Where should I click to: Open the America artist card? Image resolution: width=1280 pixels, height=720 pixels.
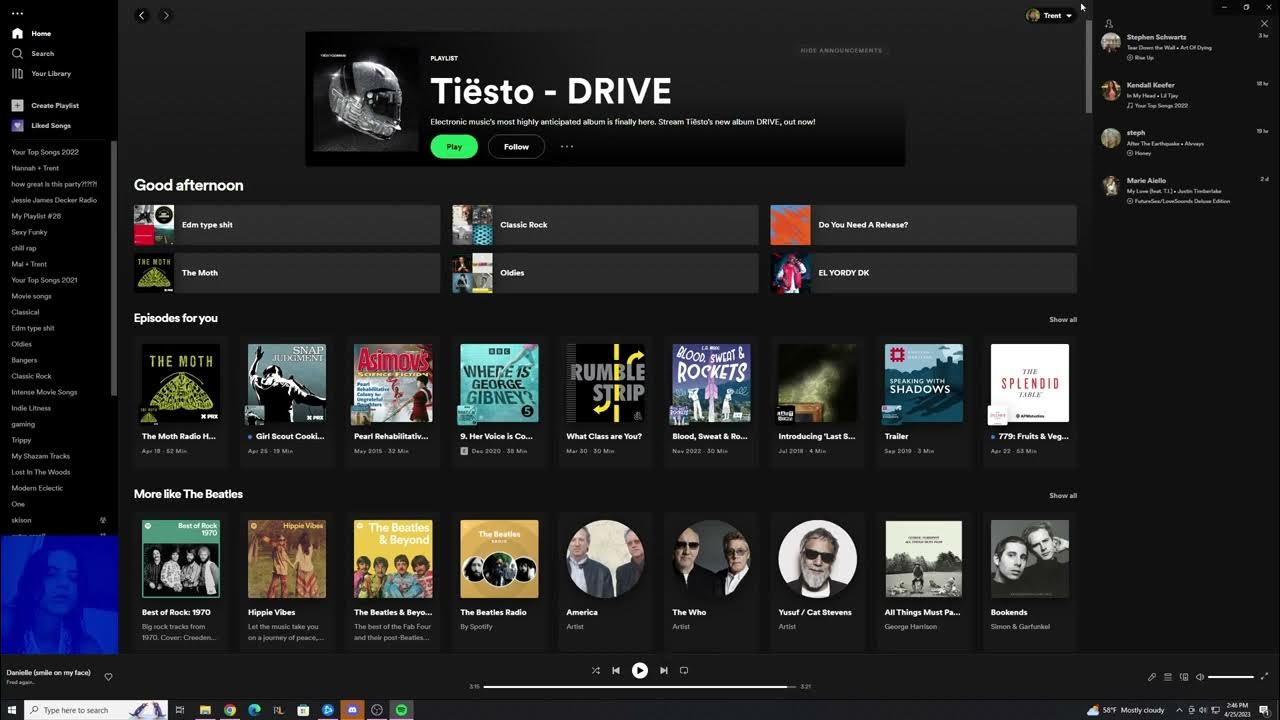coord(605,581)
